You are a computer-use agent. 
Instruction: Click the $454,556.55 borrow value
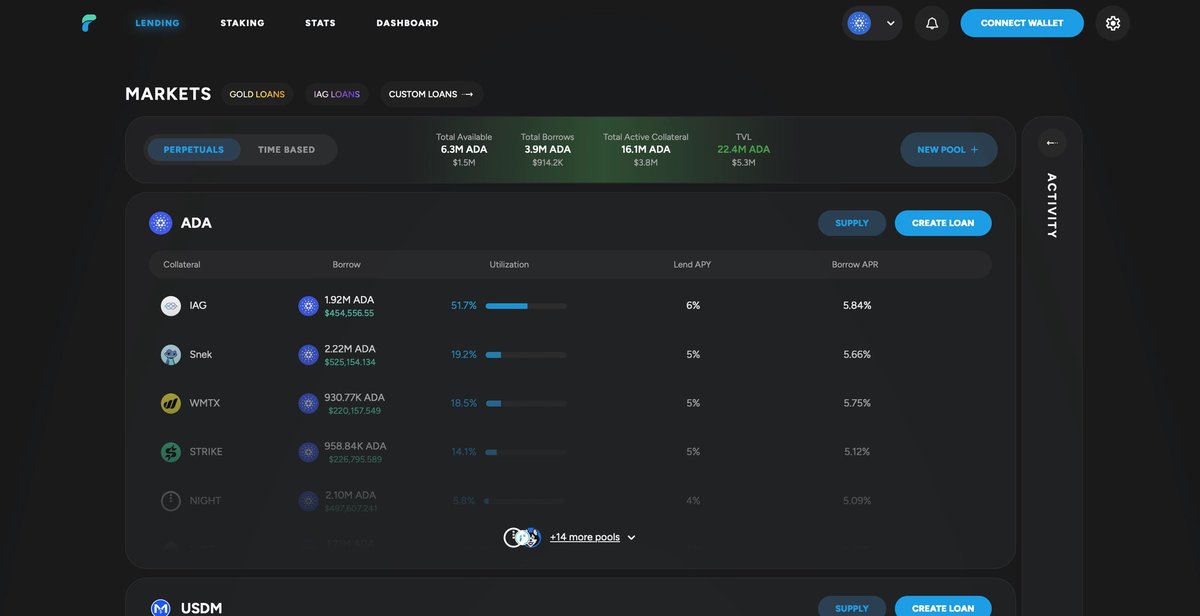(349, 313)
